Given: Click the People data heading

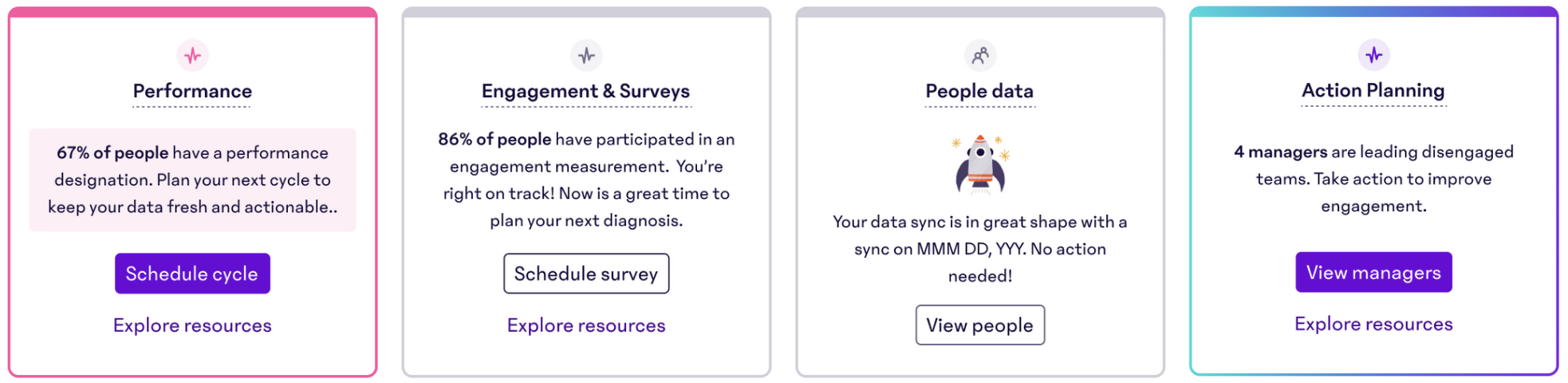Looking at the screenshot, I should (980, 92).
